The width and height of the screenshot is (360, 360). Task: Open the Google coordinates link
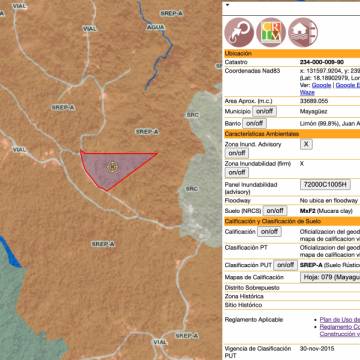[321, 85]
